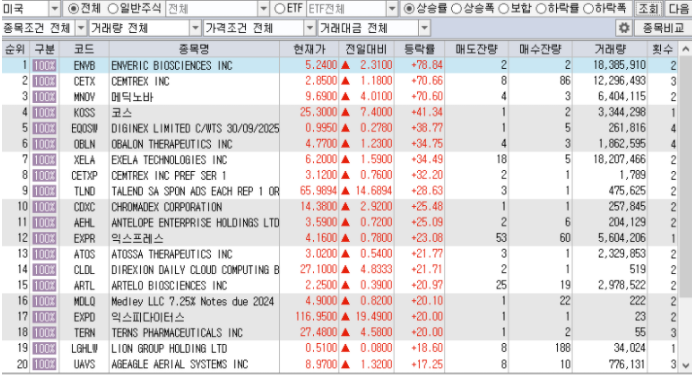This screenshot has height=375, width=692.
Task: Open the 거래량 전체 dropdown
Action: click(x=196, y=28)
